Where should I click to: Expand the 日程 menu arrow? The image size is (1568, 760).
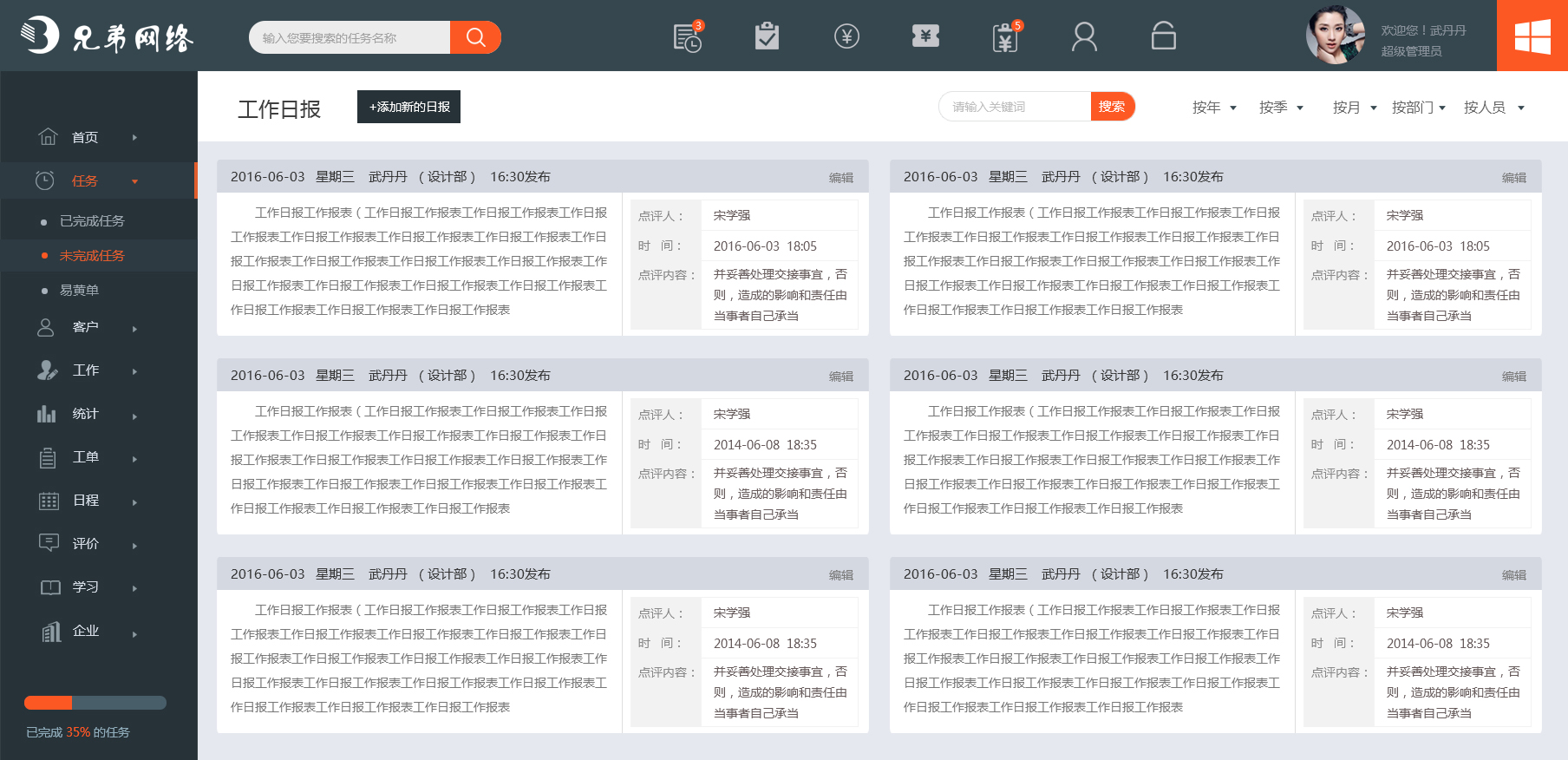tap(134, 502)
